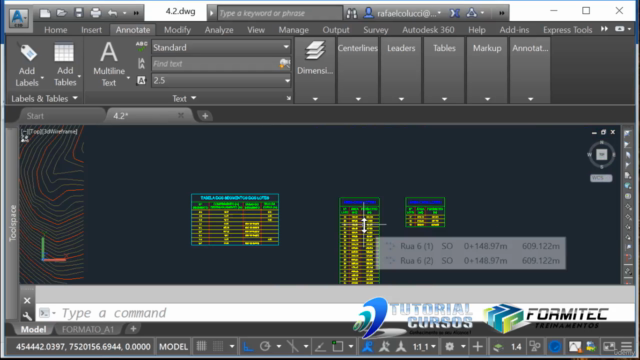Open the 2.5 text height dropdown

click(x=287, y=80)
